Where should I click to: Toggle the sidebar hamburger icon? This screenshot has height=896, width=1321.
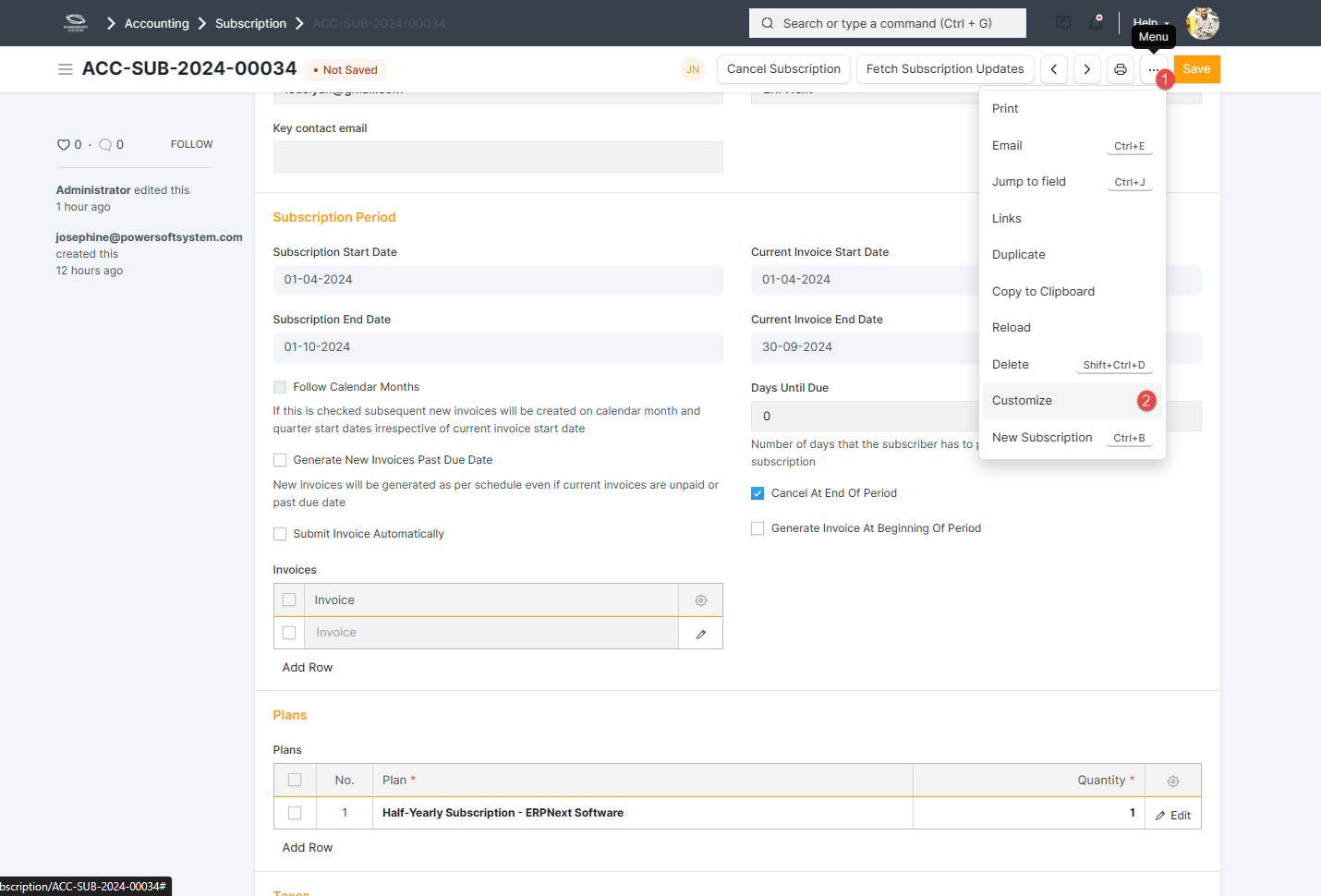click(66, 69)
